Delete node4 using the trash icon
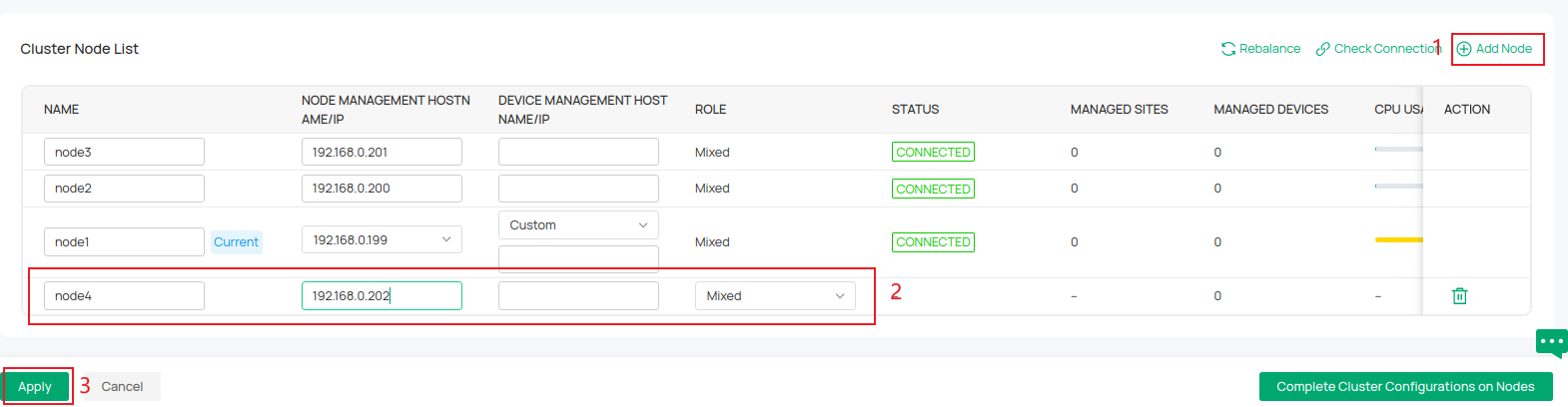The width and height of the screenshot is (1568, 407). point(1459,296)
